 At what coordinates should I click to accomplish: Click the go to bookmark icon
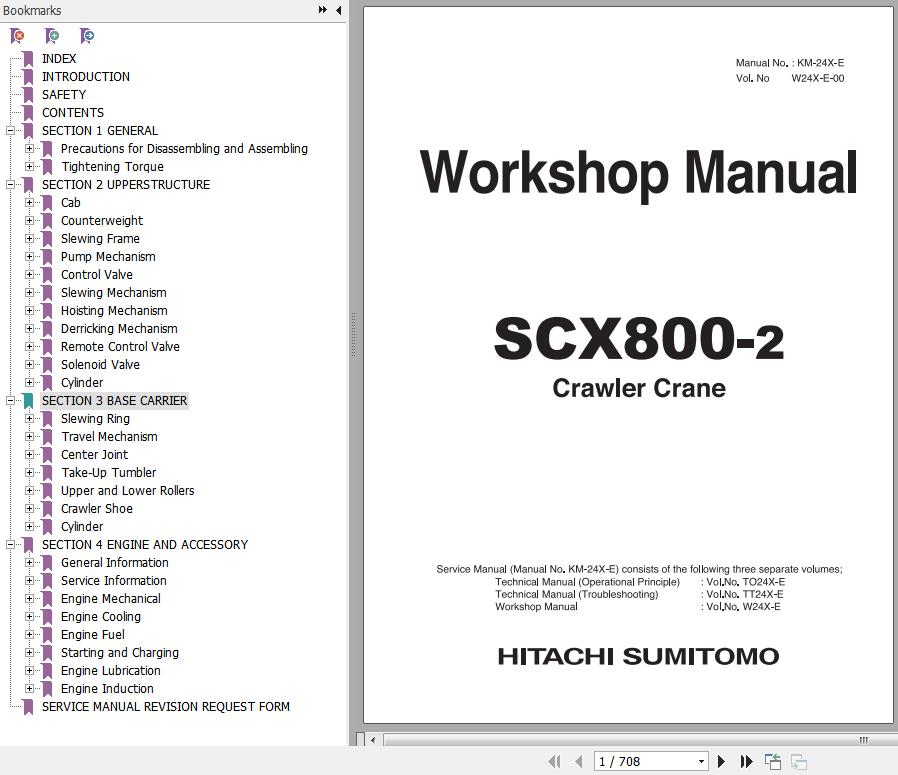87,36
